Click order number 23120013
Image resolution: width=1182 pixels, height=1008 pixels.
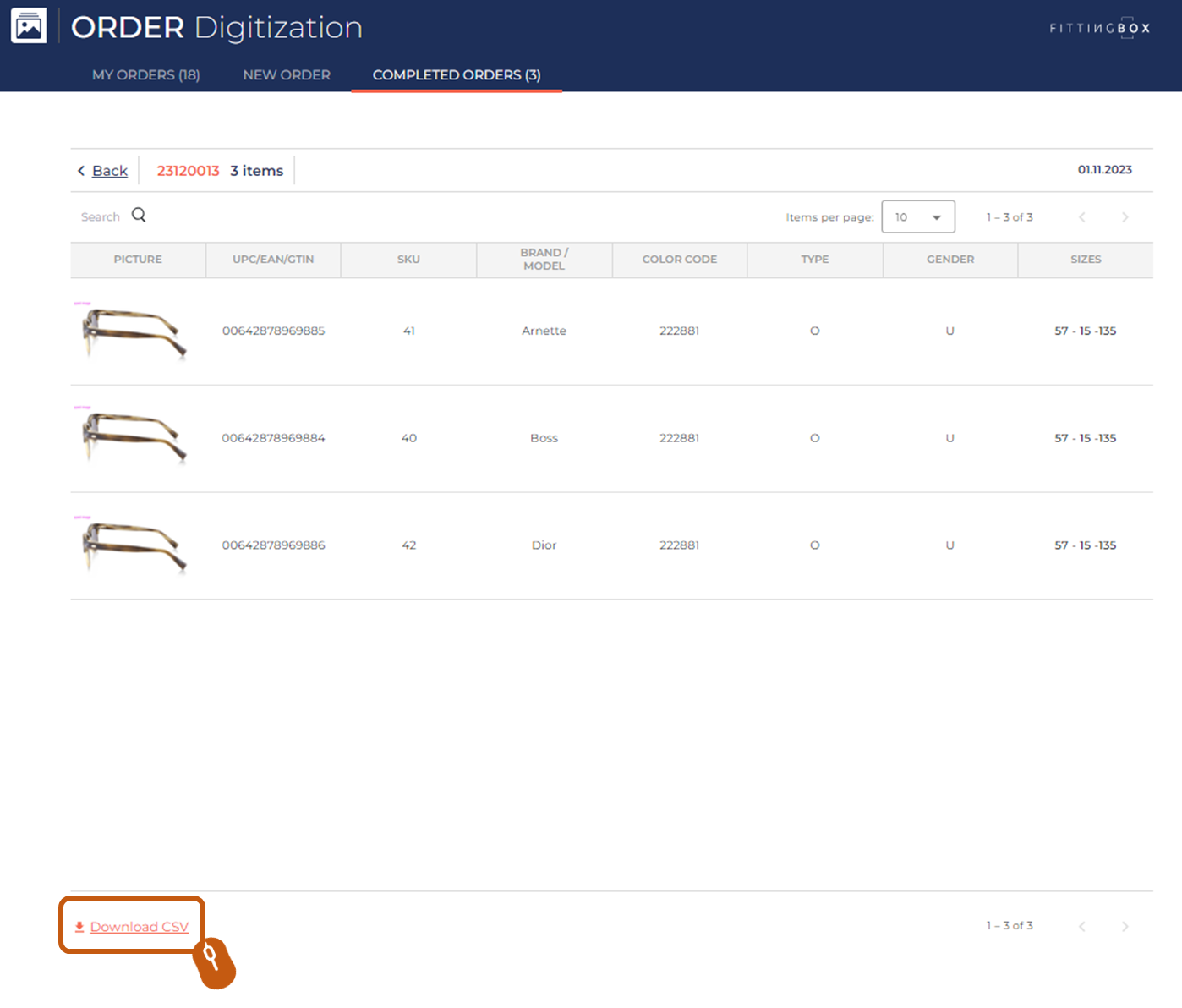pos(188,171)
